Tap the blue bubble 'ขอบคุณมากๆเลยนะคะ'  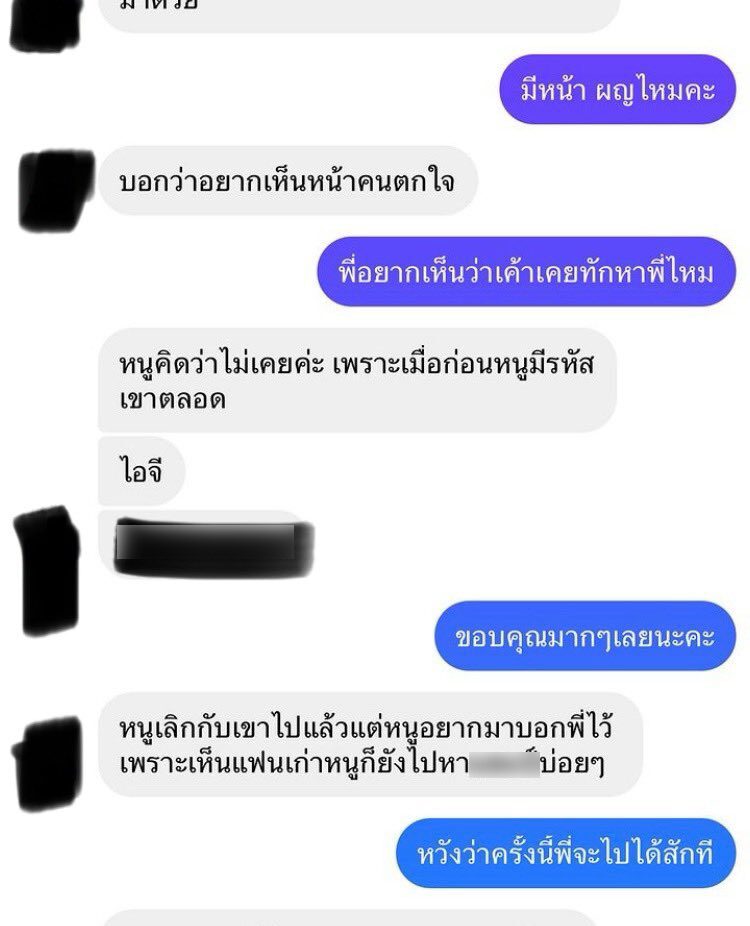585,636
